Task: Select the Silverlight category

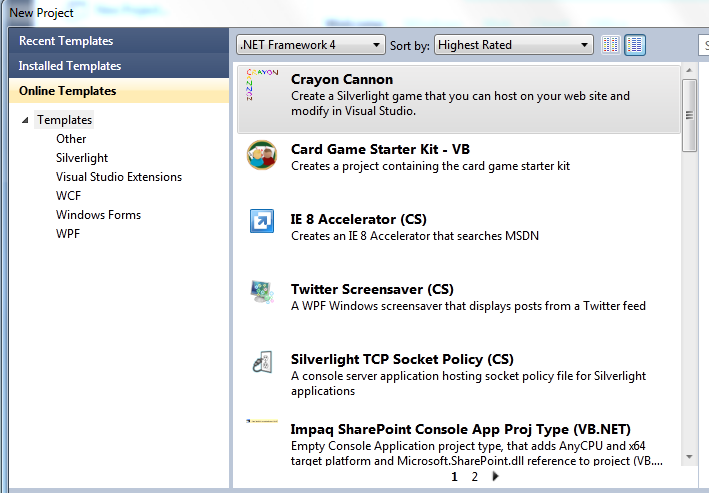Action: pos(82,158)
